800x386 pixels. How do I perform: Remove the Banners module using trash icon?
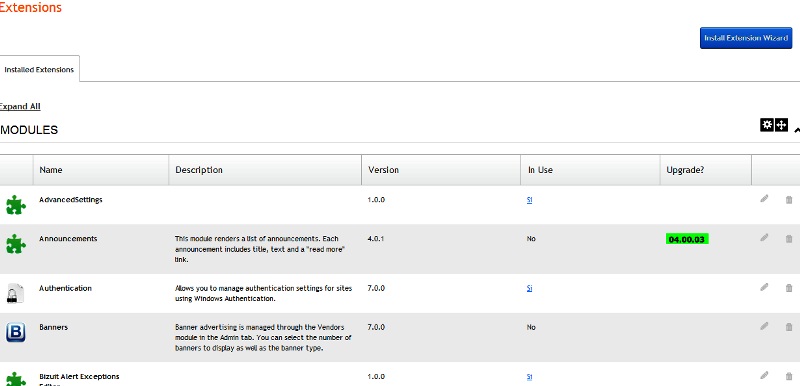pyautogui.click(x=789, y=327)
